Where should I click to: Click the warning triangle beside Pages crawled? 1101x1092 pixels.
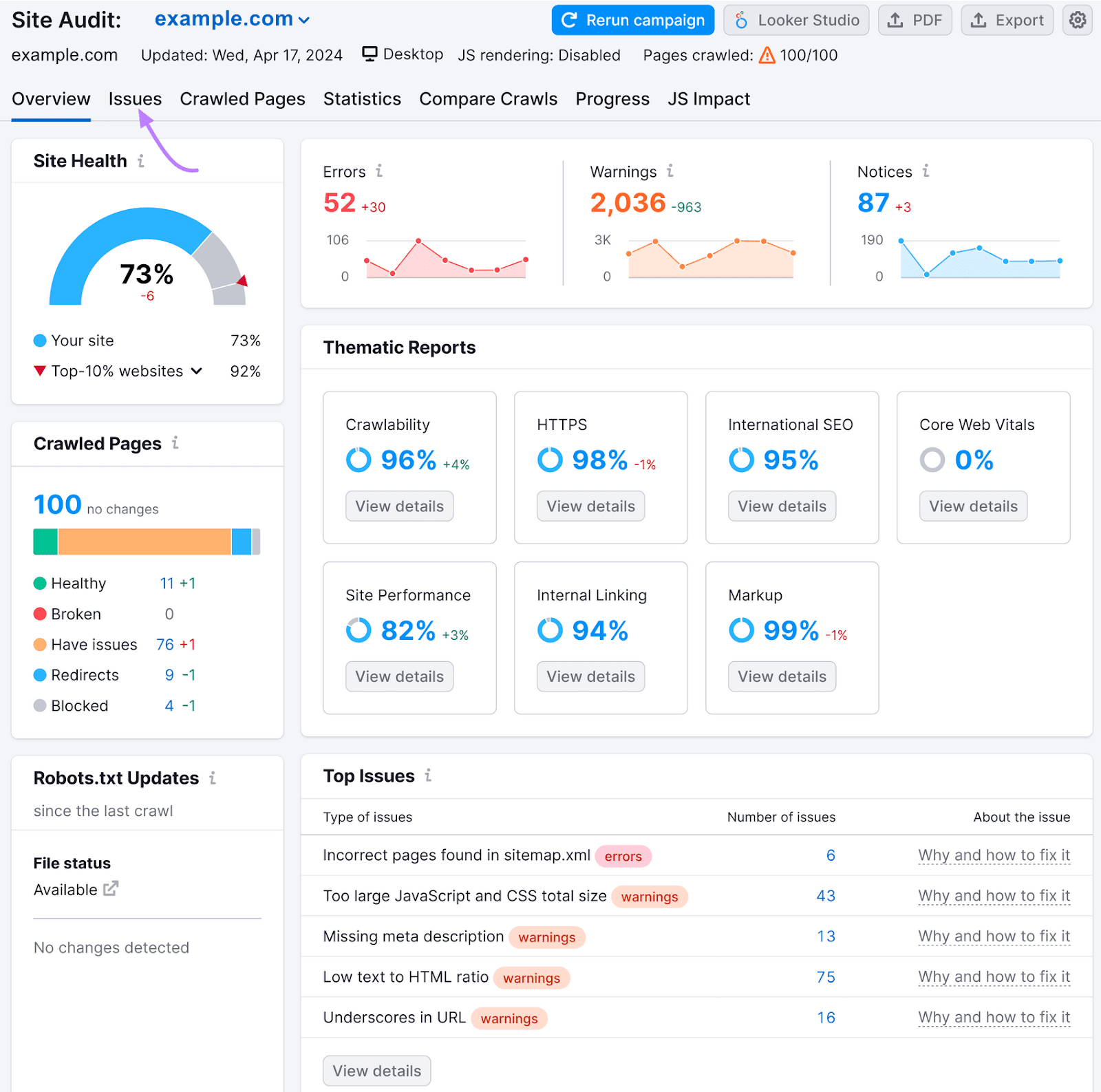click(x=766, y=54)
